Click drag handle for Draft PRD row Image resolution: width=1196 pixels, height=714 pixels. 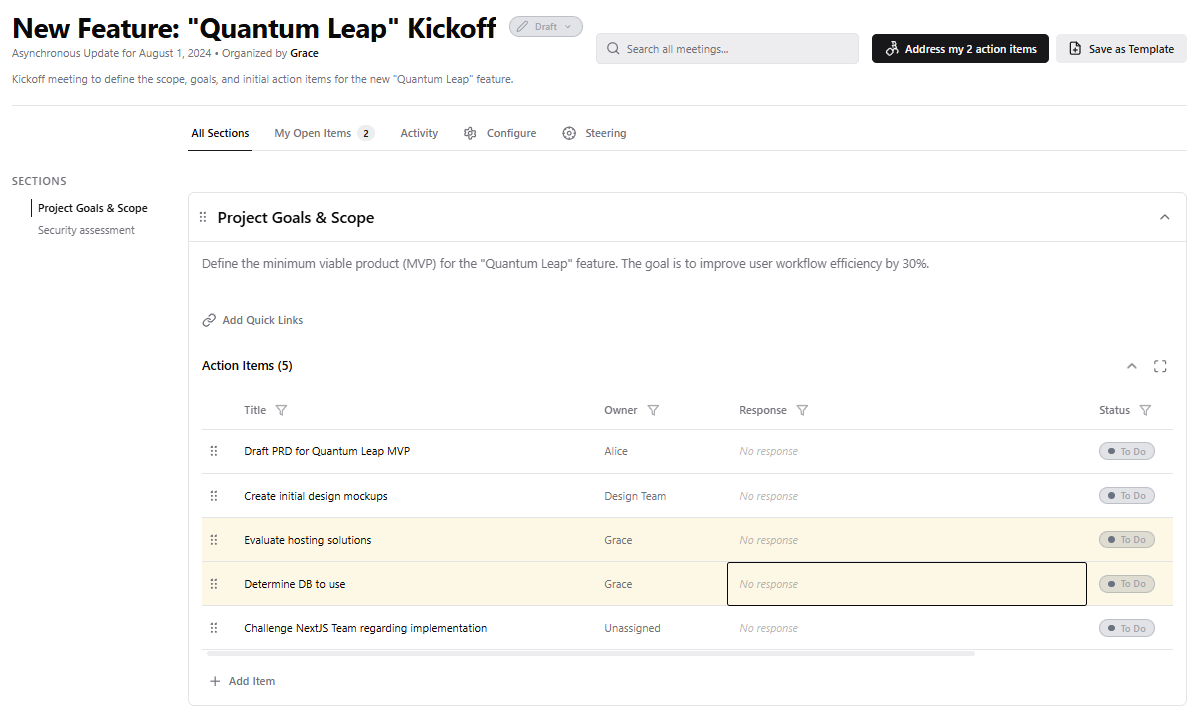(214, 452)
